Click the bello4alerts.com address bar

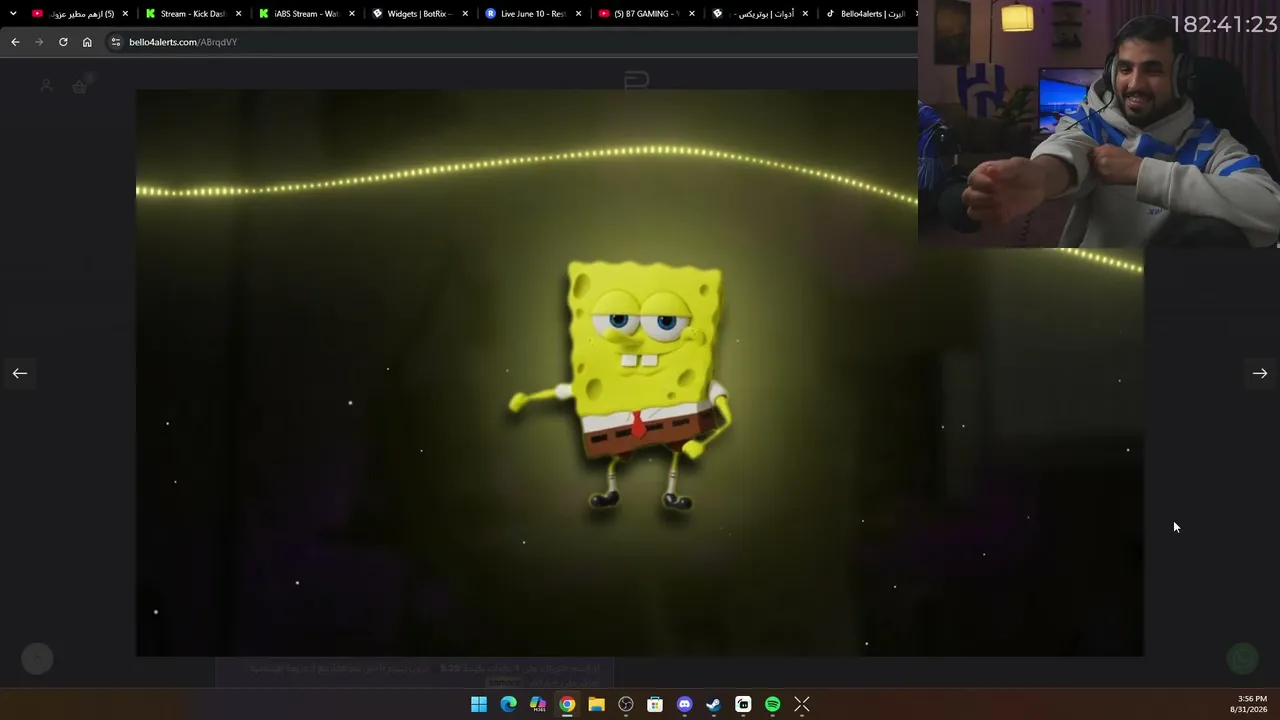(510, 42)
